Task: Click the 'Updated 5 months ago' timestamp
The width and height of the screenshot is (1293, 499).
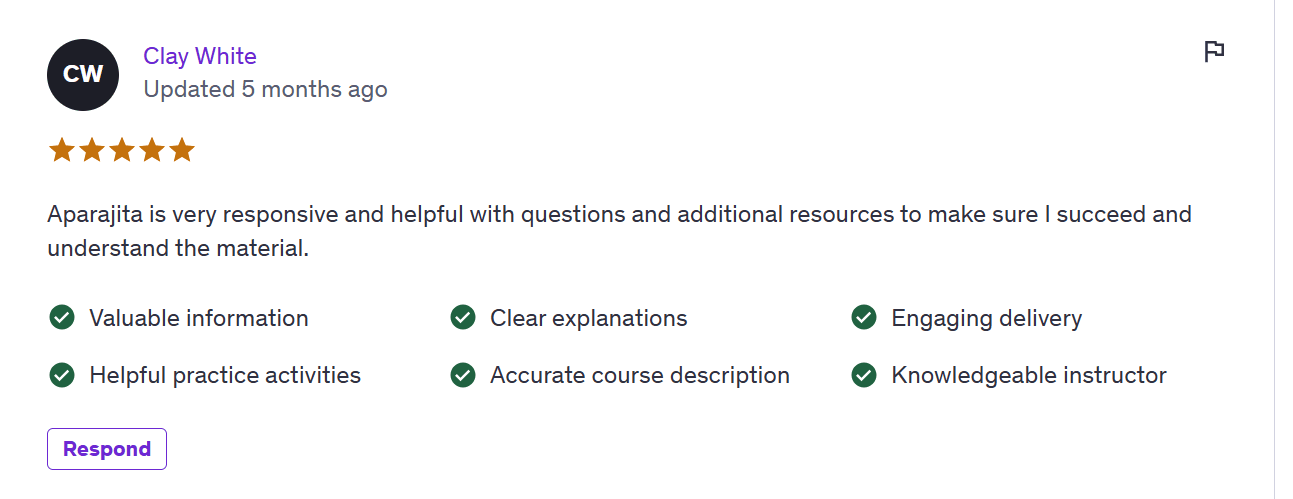Action: (x=265, y=89)
